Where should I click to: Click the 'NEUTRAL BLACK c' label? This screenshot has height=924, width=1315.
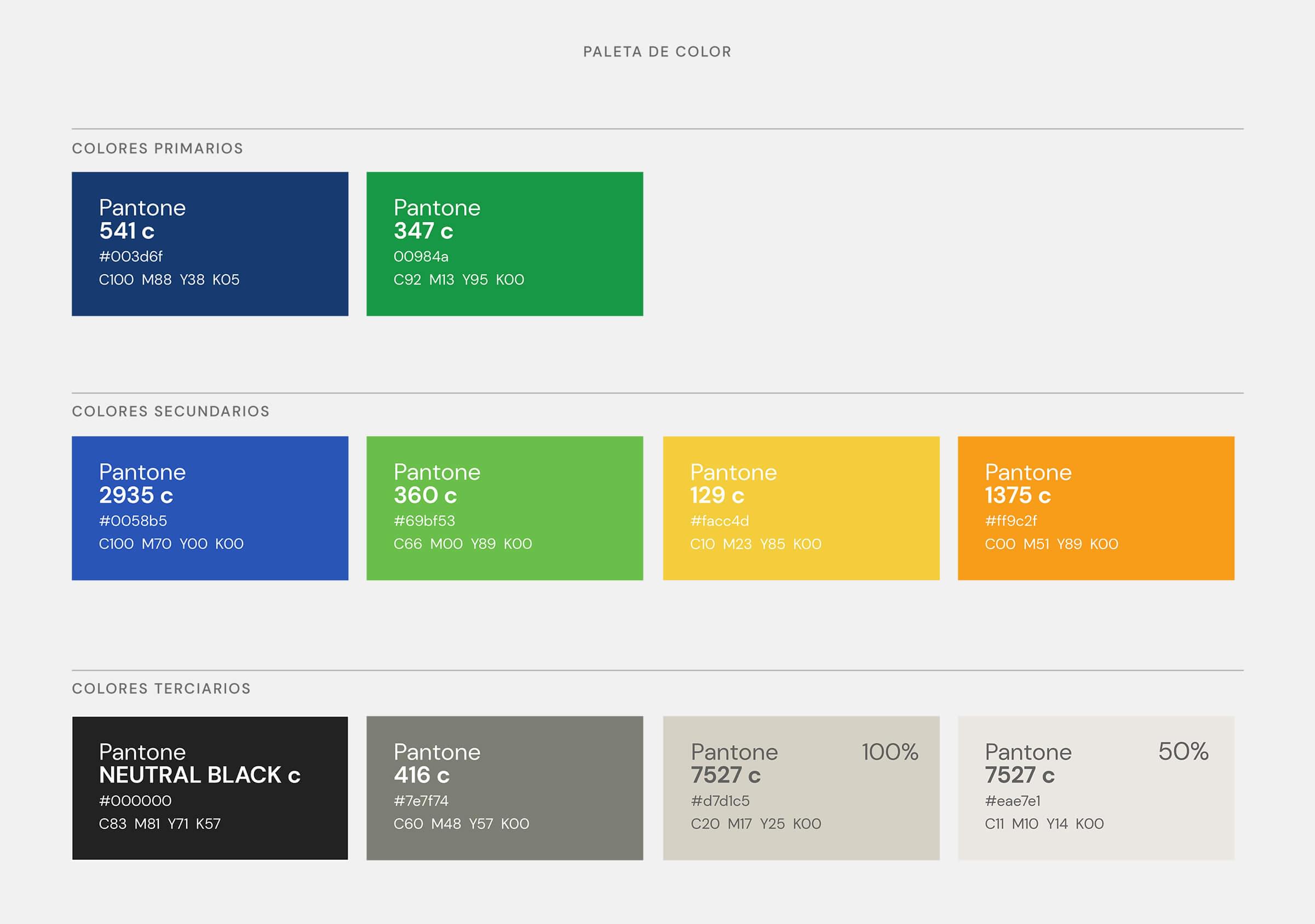tap(199, 775)
